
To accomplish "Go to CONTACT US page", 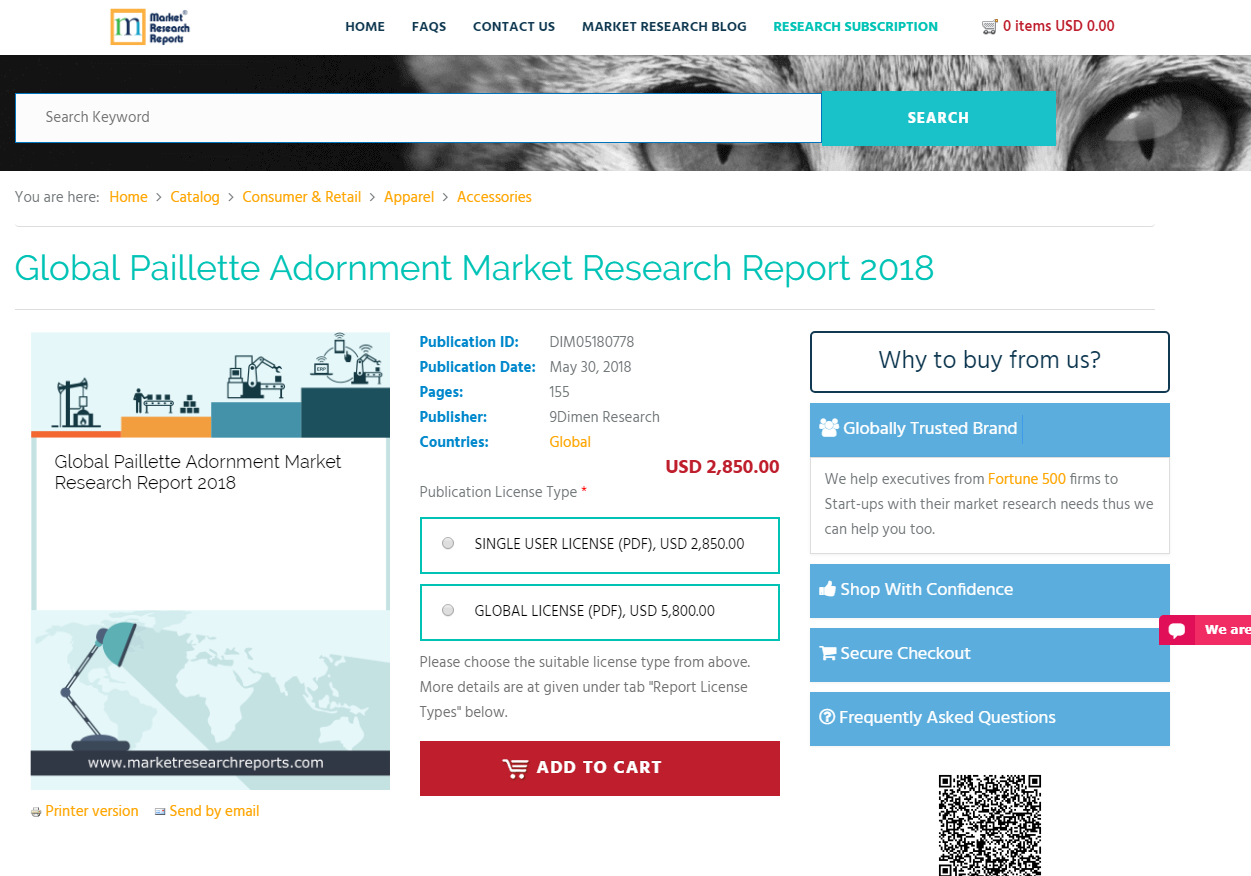I will pyautogui.click(x=514, y=27).
